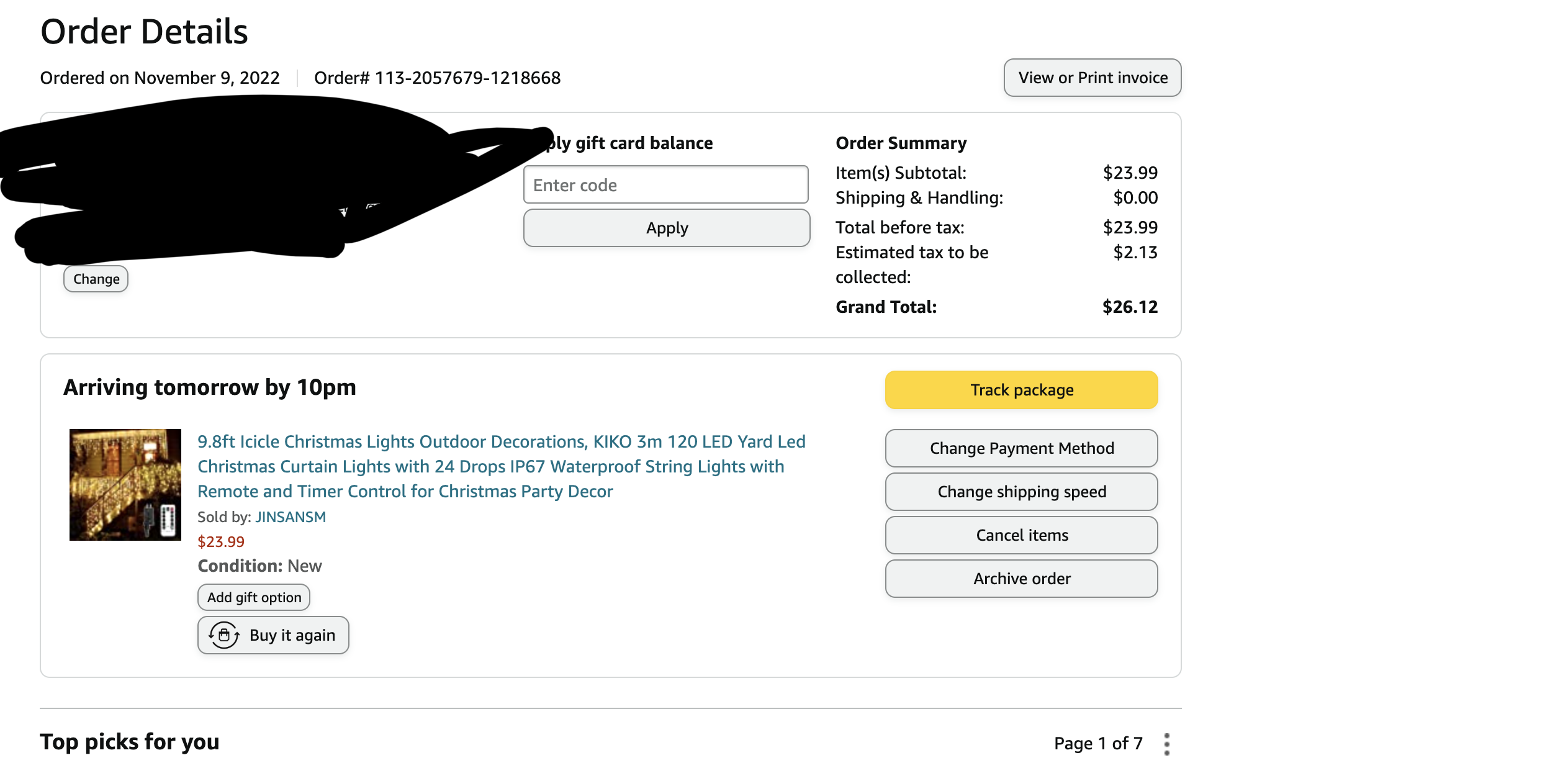Archive this order
1568x781 pixels.
coord(1022,579)
